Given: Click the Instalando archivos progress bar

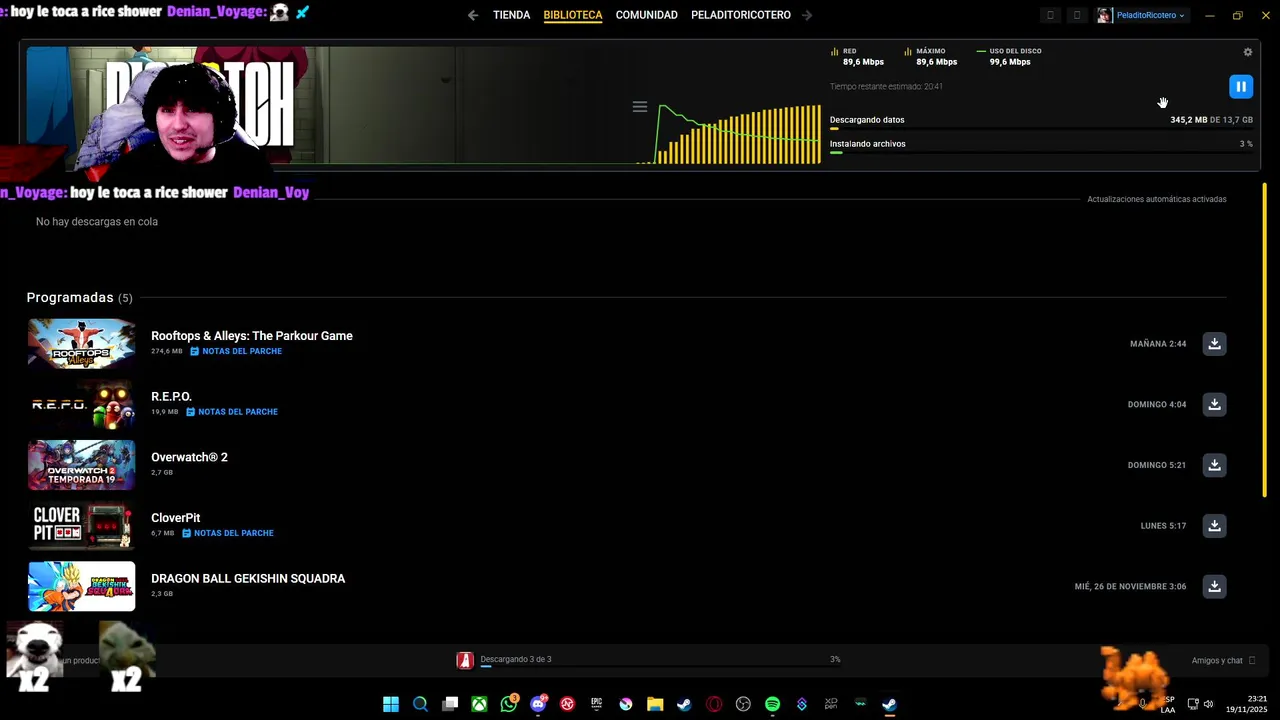Looking at the screenshot, I should point(1041,153).
